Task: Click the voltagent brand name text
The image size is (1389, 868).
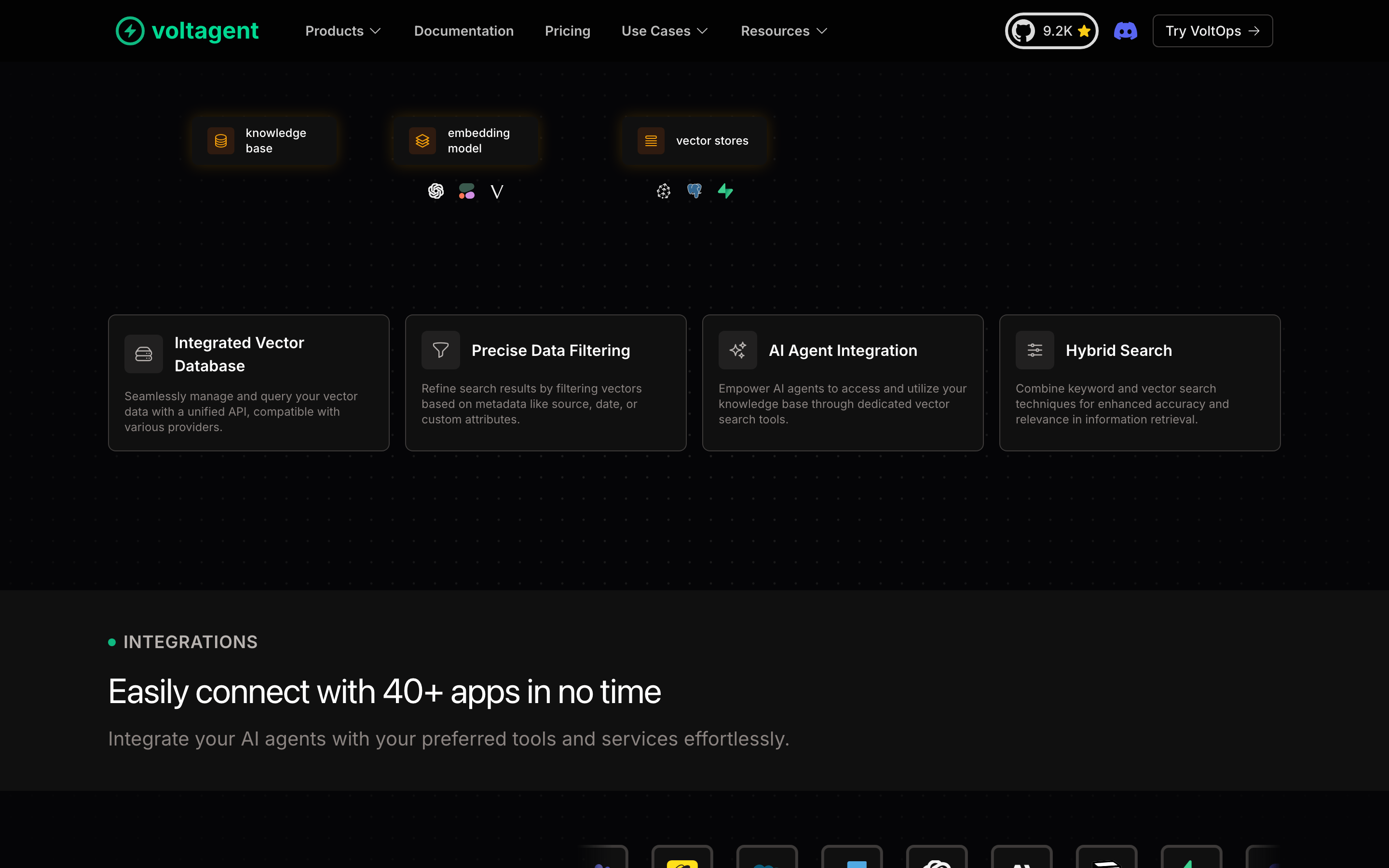Action: 205,31
